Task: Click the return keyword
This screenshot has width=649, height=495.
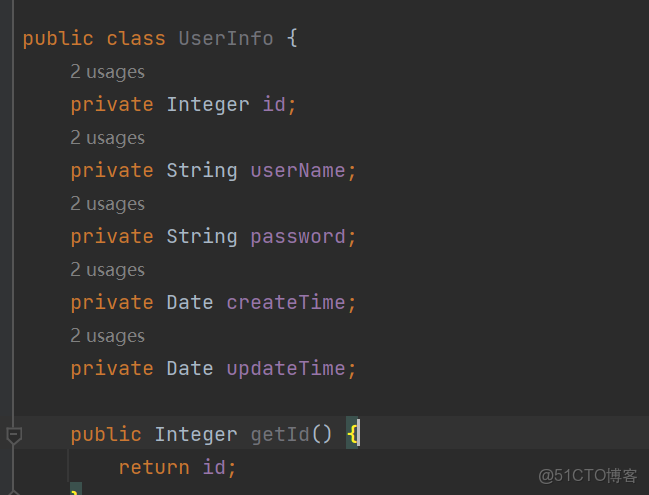Action: pyautogui.click(x=153, y=467)
